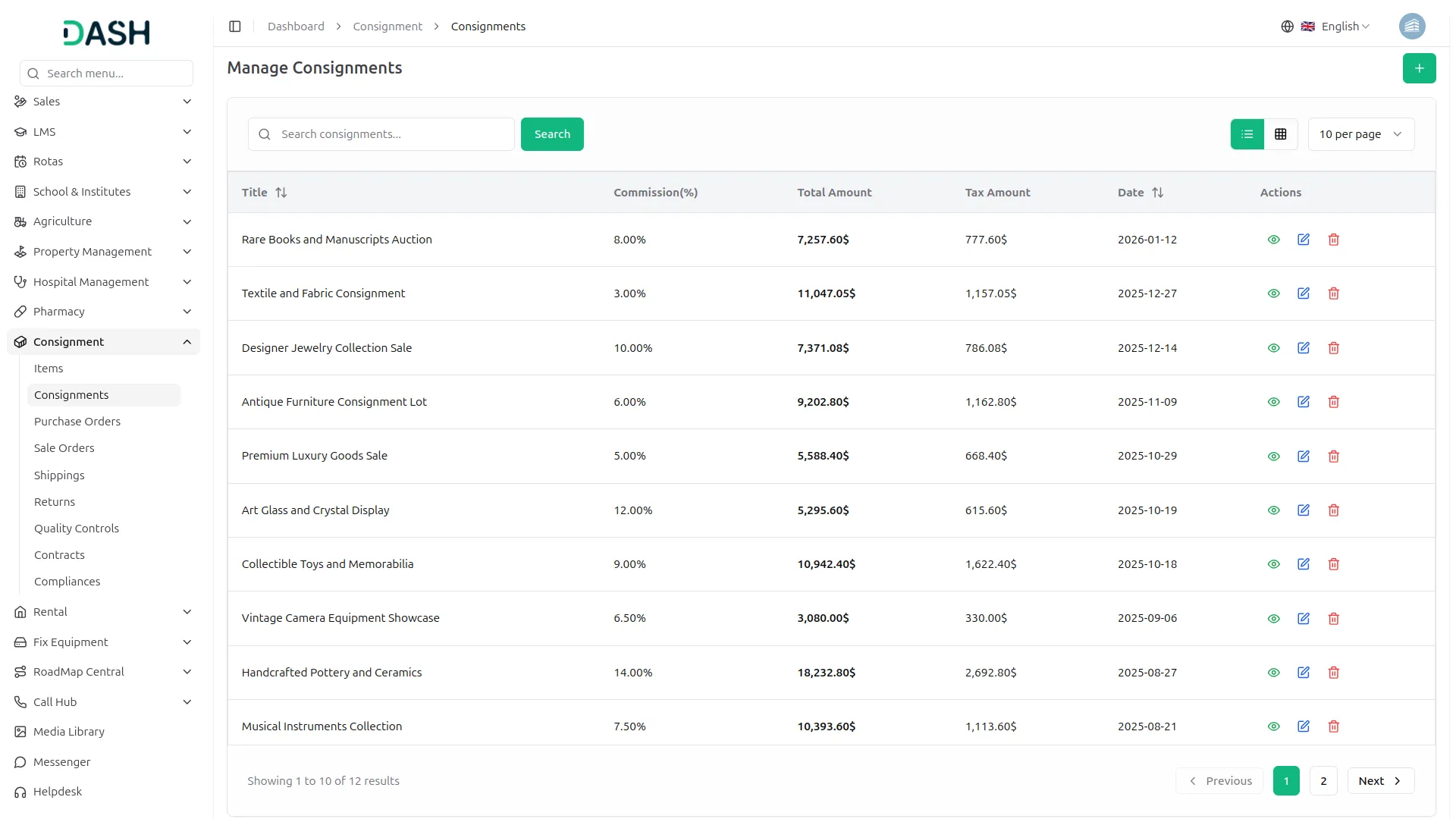View details of Rare Books and Manuscripts Auction
This screenshot has height=819, width=1456.
1273,239
